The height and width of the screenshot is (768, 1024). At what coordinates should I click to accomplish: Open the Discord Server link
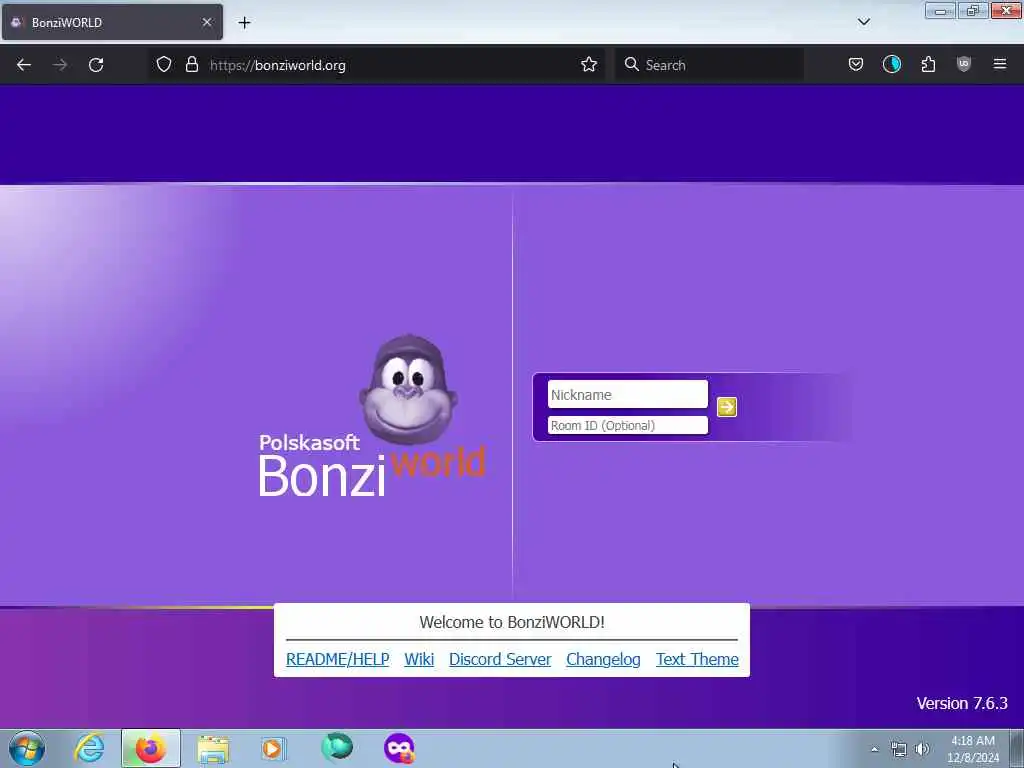pos(500,659)
